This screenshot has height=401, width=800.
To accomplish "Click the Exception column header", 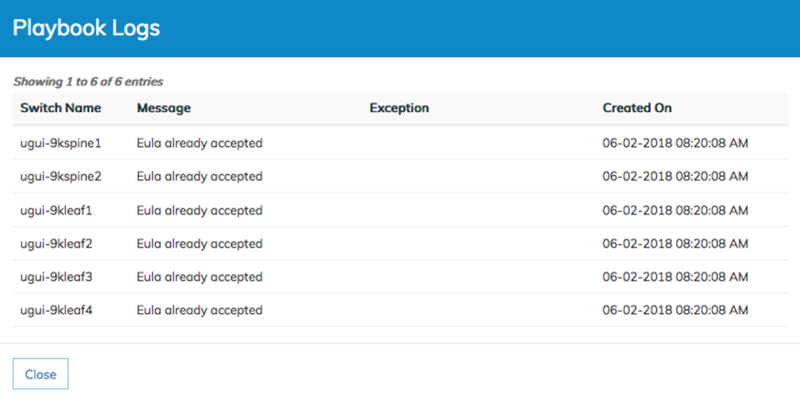I will tap(399, 108).
